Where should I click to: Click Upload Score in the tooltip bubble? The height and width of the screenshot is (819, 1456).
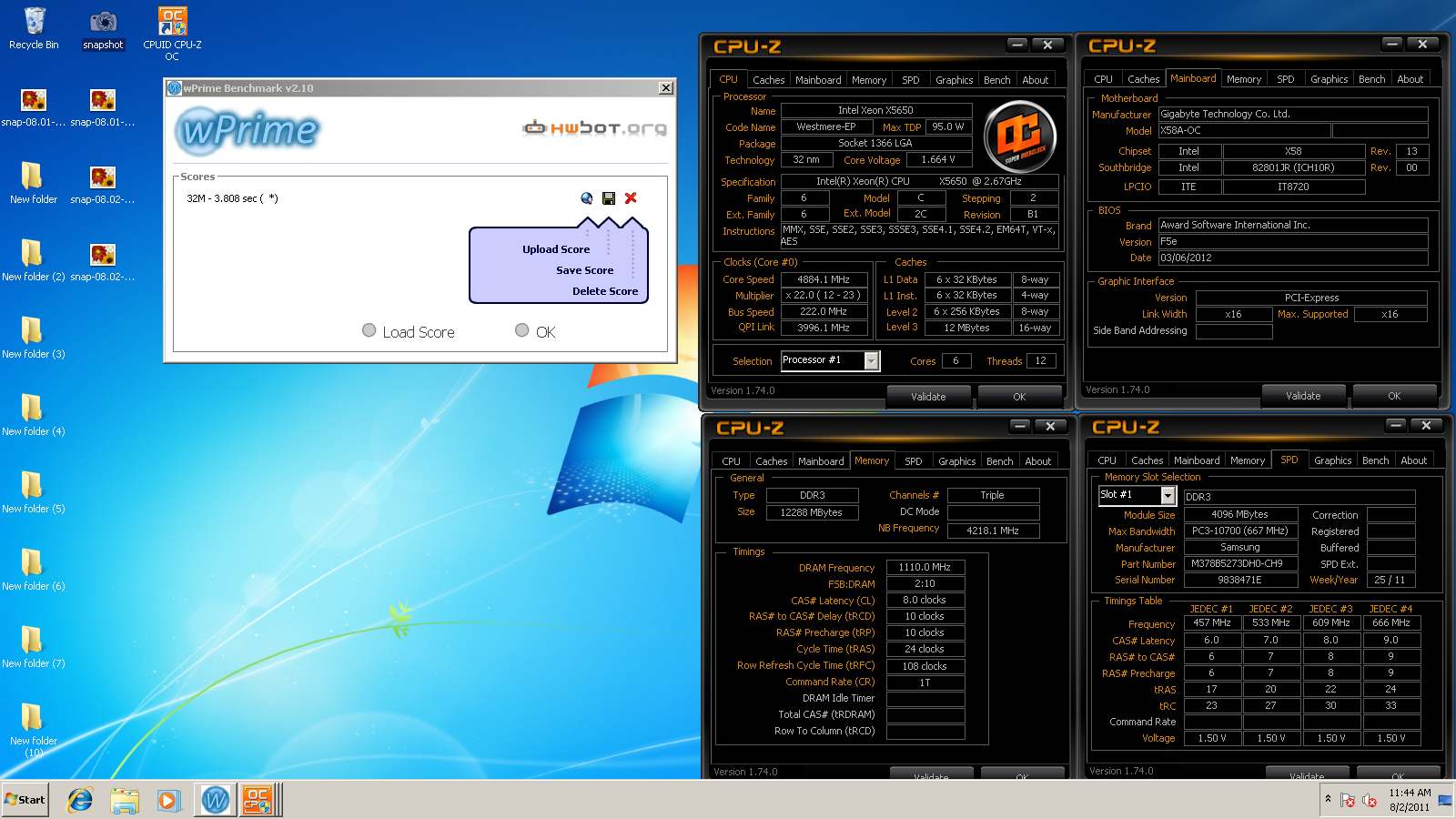click(x=556, y=249)
